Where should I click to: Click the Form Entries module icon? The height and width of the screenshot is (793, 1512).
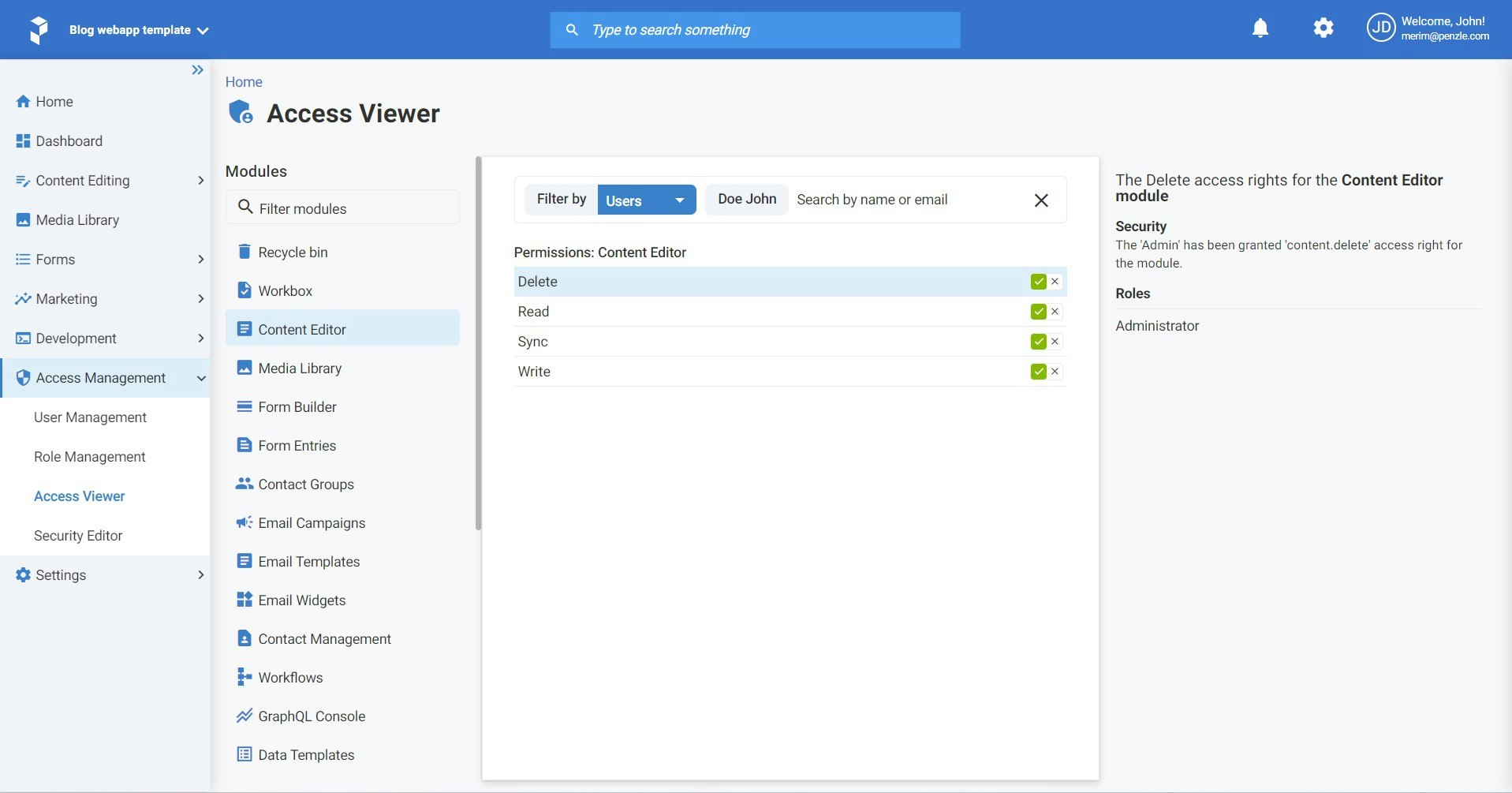tap(245, 445)
